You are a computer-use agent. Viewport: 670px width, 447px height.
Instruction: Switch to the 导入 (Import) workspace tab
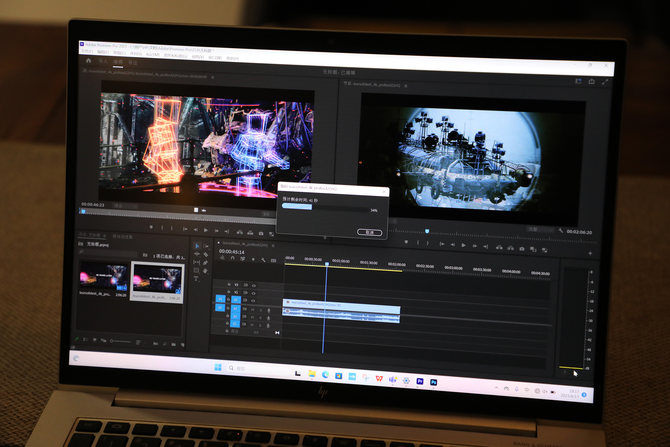[103, 62]
